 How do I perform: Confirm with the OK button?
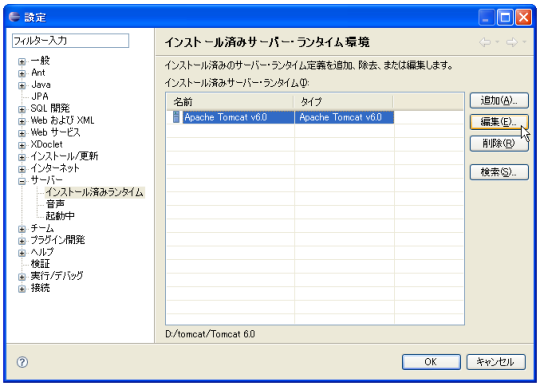click(431, 362)
